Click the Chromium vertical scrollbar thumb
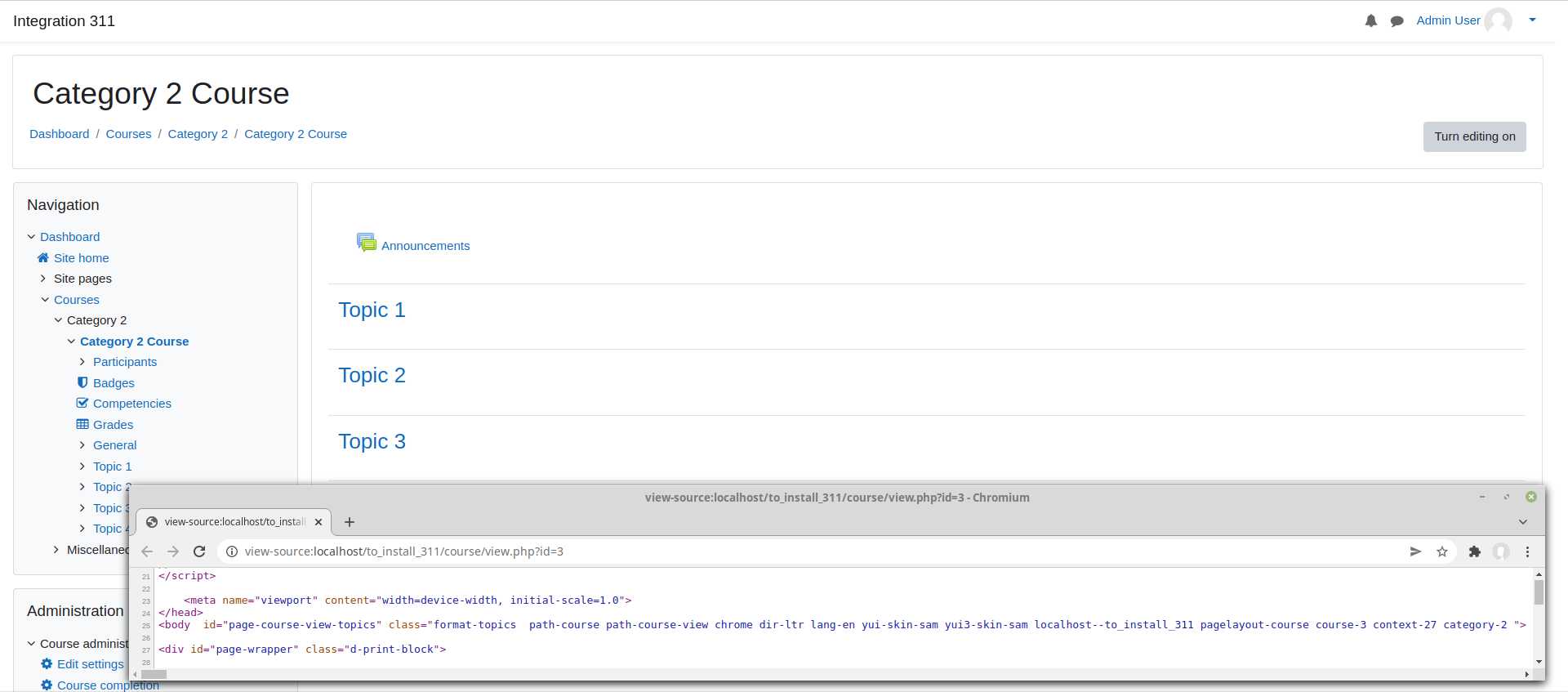 coord(1539,592)
